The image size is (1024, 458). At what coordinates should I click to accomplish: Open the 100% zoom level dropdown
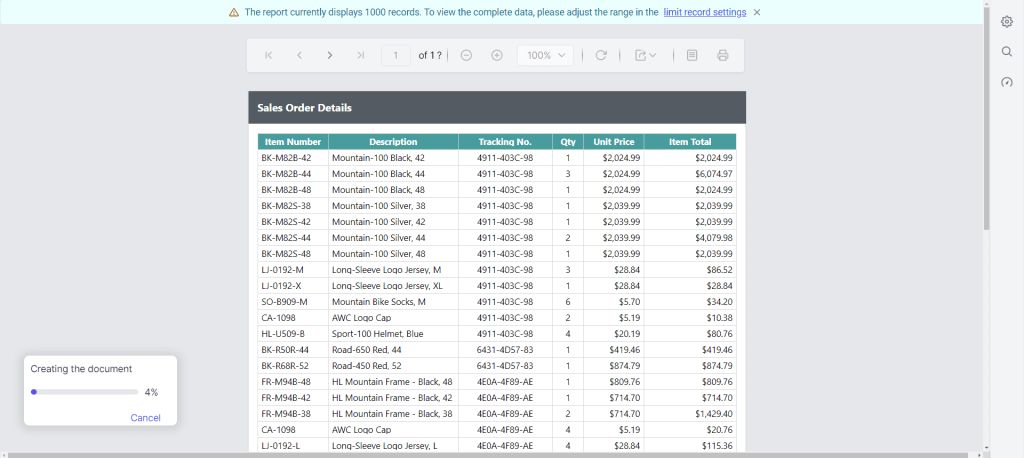coord(545,56)
